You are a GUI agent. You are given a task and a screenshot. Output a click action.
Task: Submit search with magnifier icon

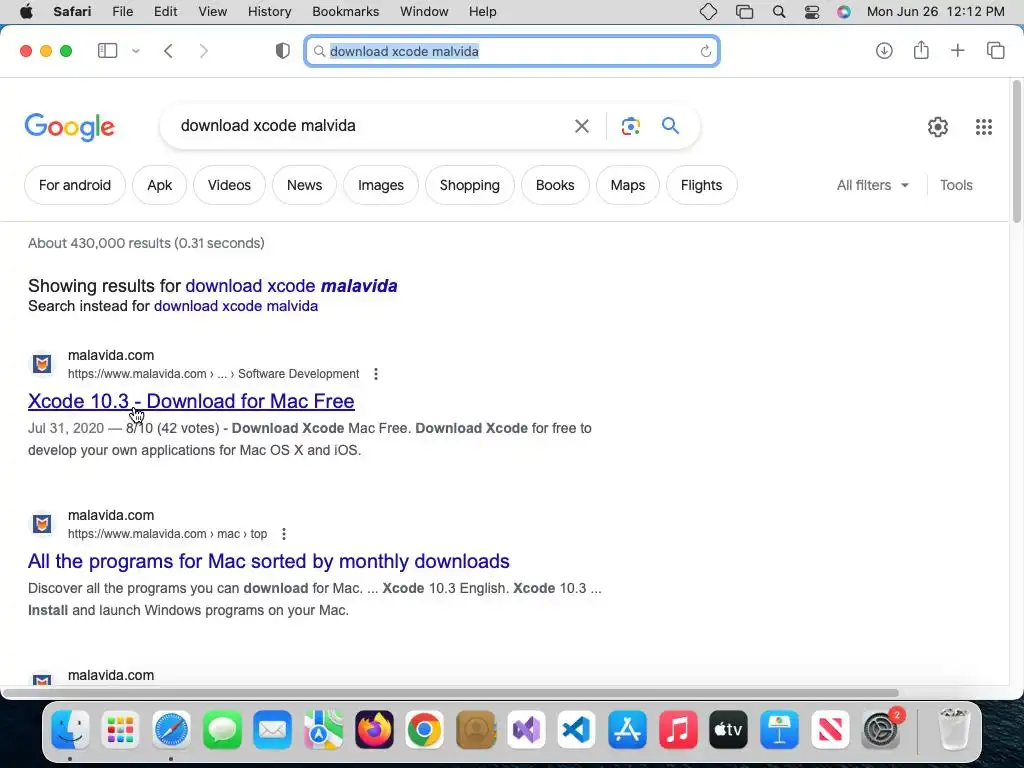[671, 125]
